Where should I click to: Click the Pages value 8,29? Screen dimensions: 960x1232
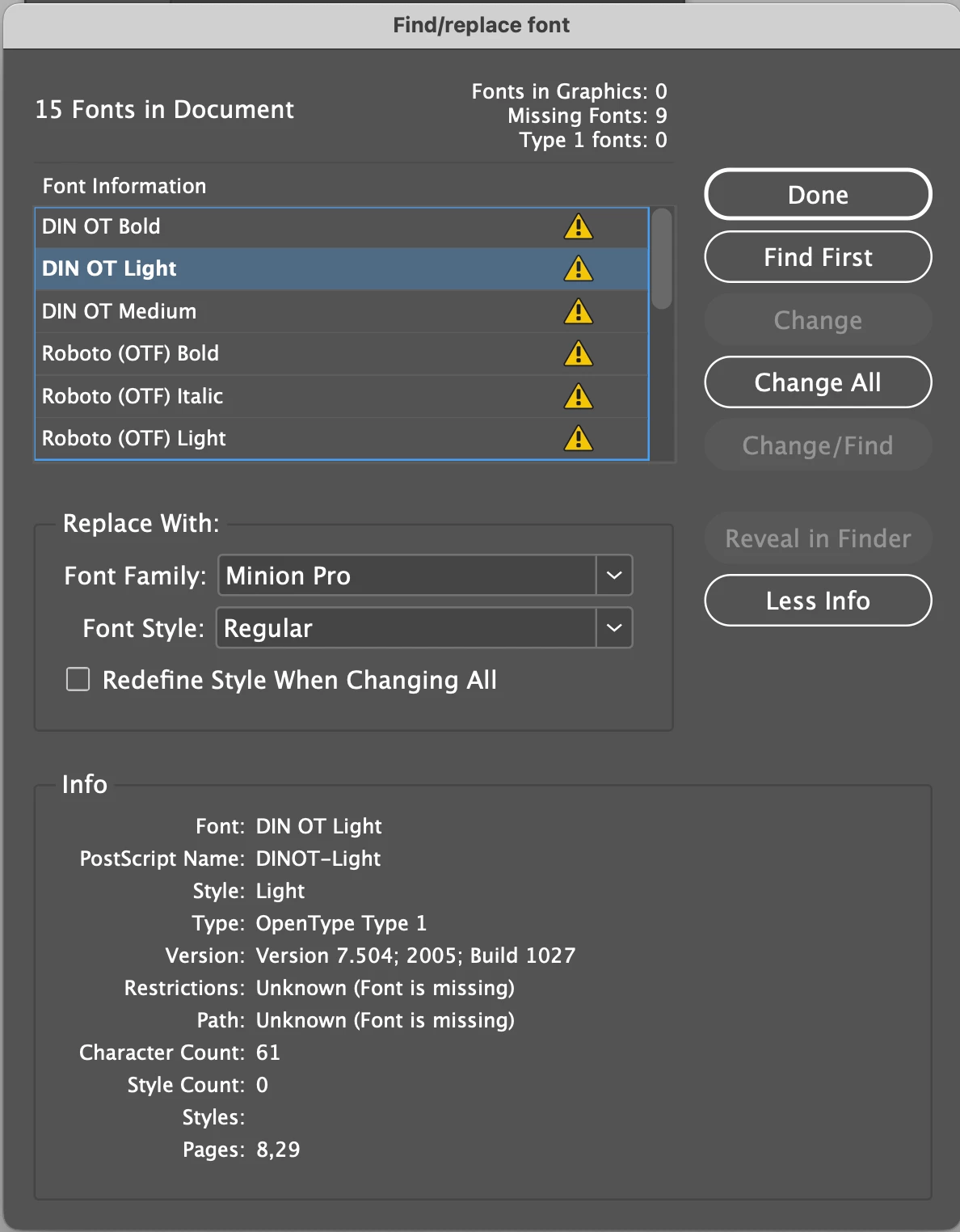pyautogui.click(x=278, y=1150)
